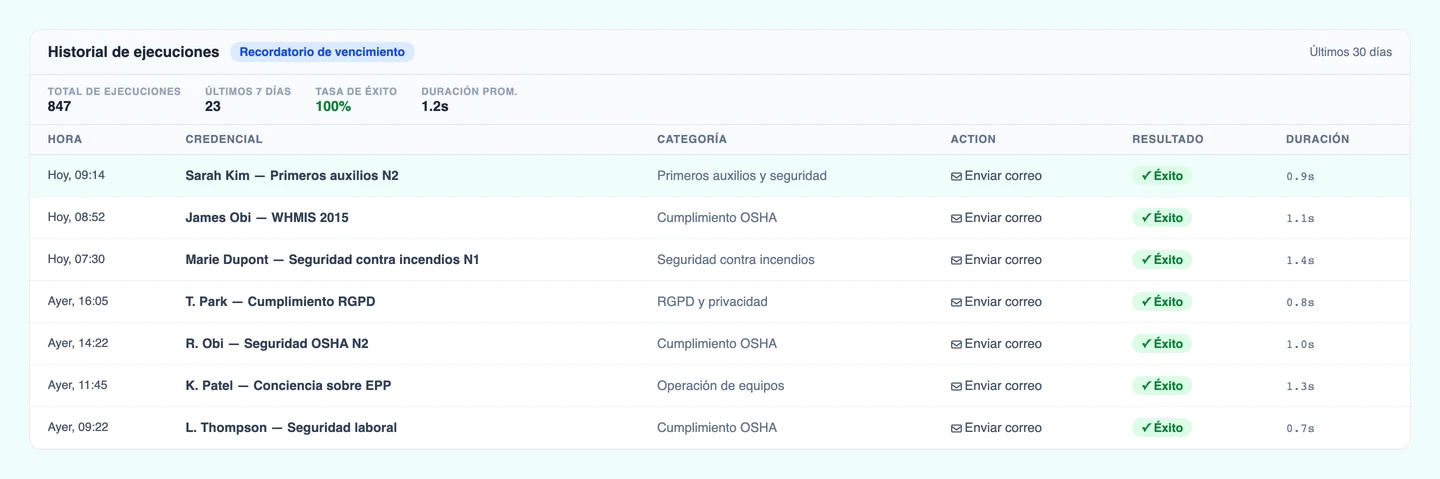Select T. Park — Cumplimiento RGPD
Image resolution: width=1440 pixels, height=479 pixels.
(x=281, y=301)
